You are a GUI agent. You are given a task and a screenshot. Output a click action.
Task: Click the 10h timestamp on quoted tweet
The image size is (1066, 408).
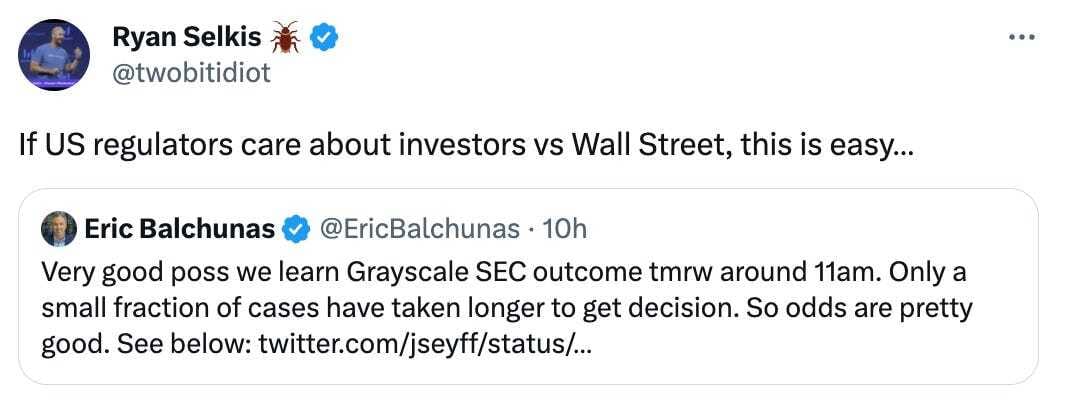click(x=564, y=229)
